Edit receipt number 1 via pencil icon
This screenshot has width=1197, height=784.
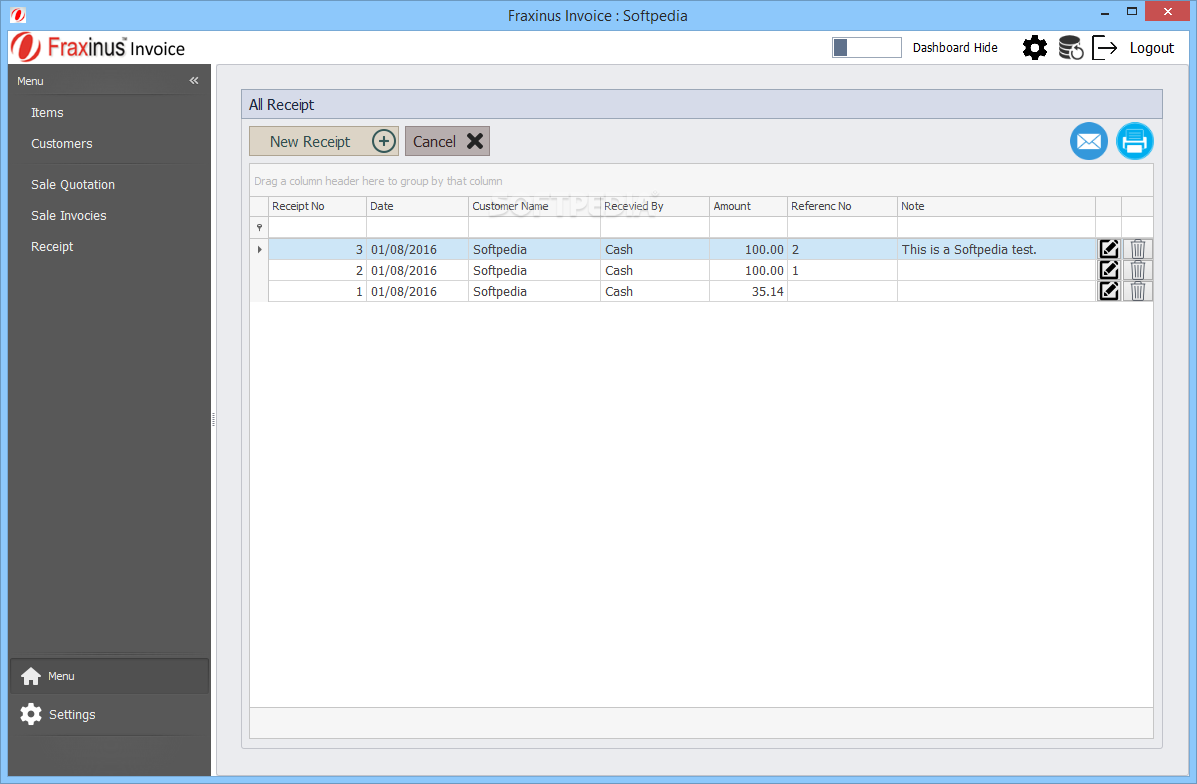pos(1108,291)
